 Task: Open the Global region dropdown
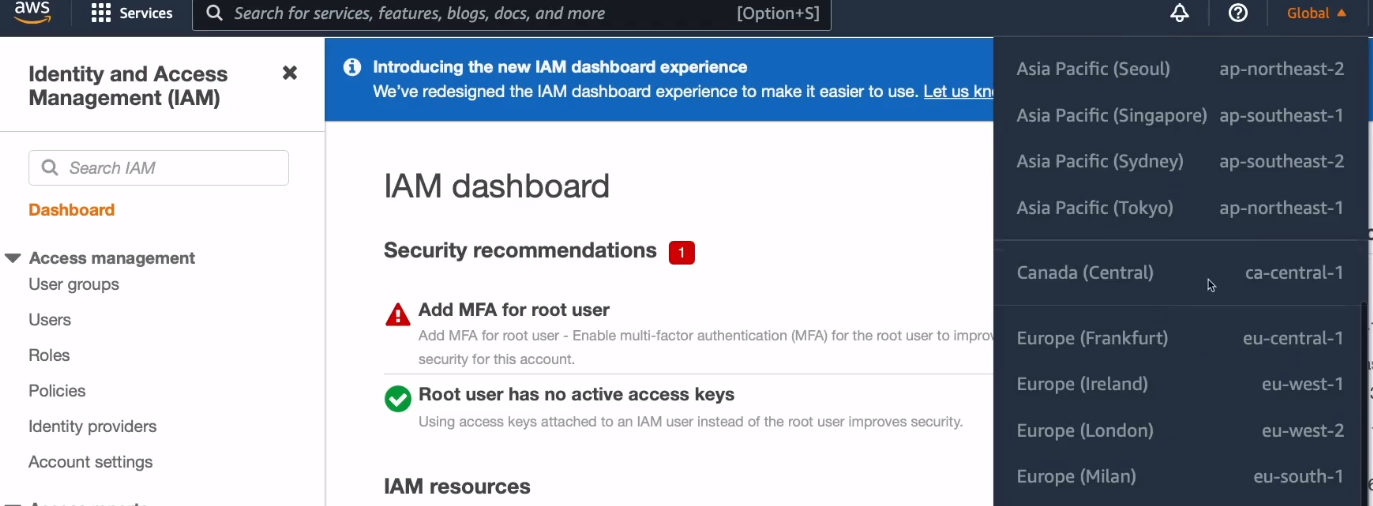pos(1317,13)
